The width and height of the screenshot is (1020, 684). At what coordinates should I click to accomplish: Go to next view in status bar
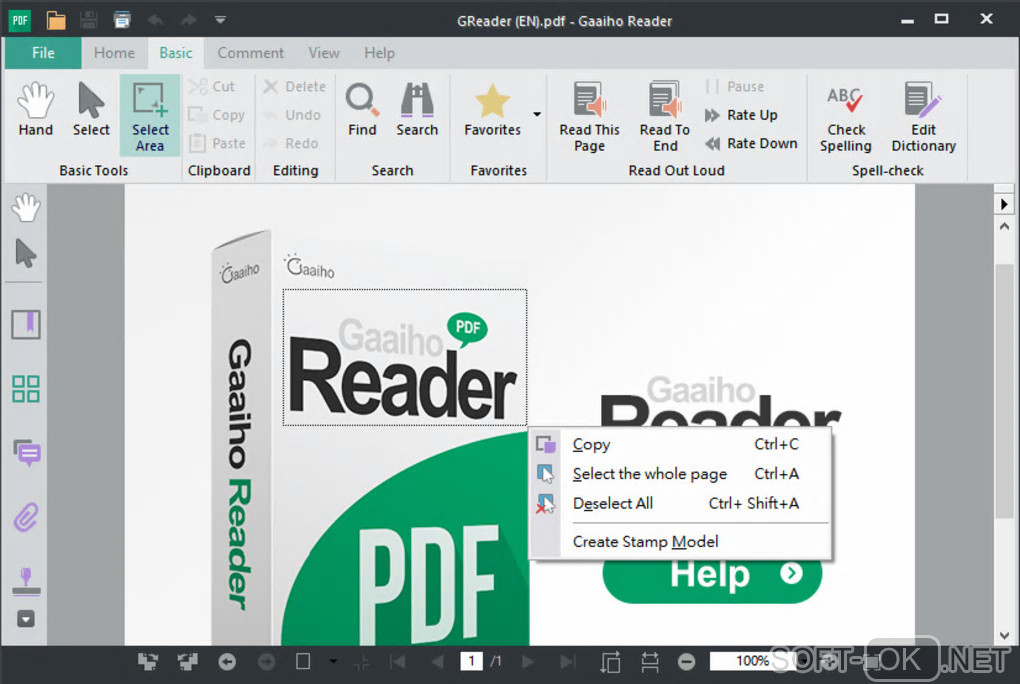click(x=266, y=662)
